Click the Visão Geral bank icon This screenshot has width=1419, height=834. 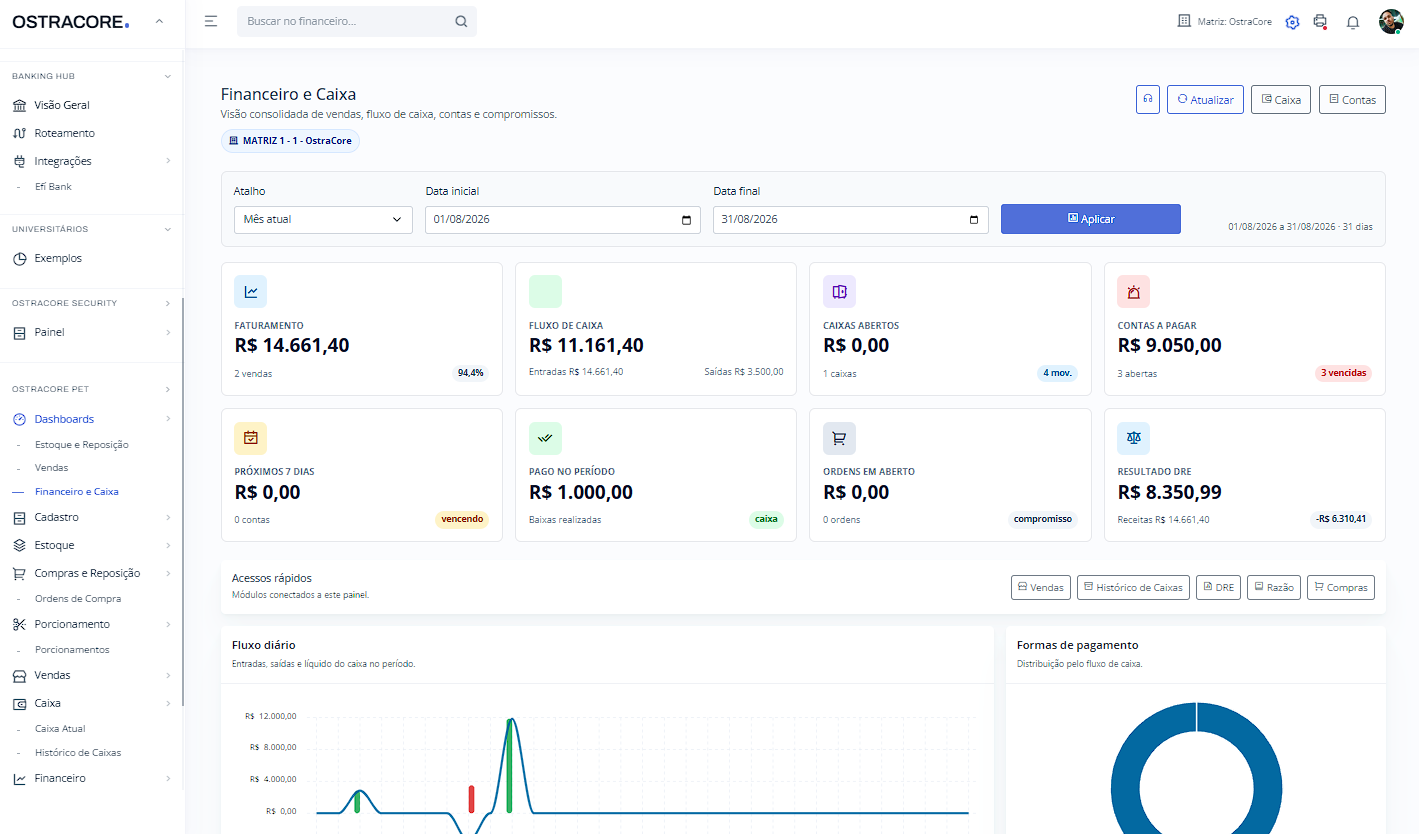click(19, 105)
